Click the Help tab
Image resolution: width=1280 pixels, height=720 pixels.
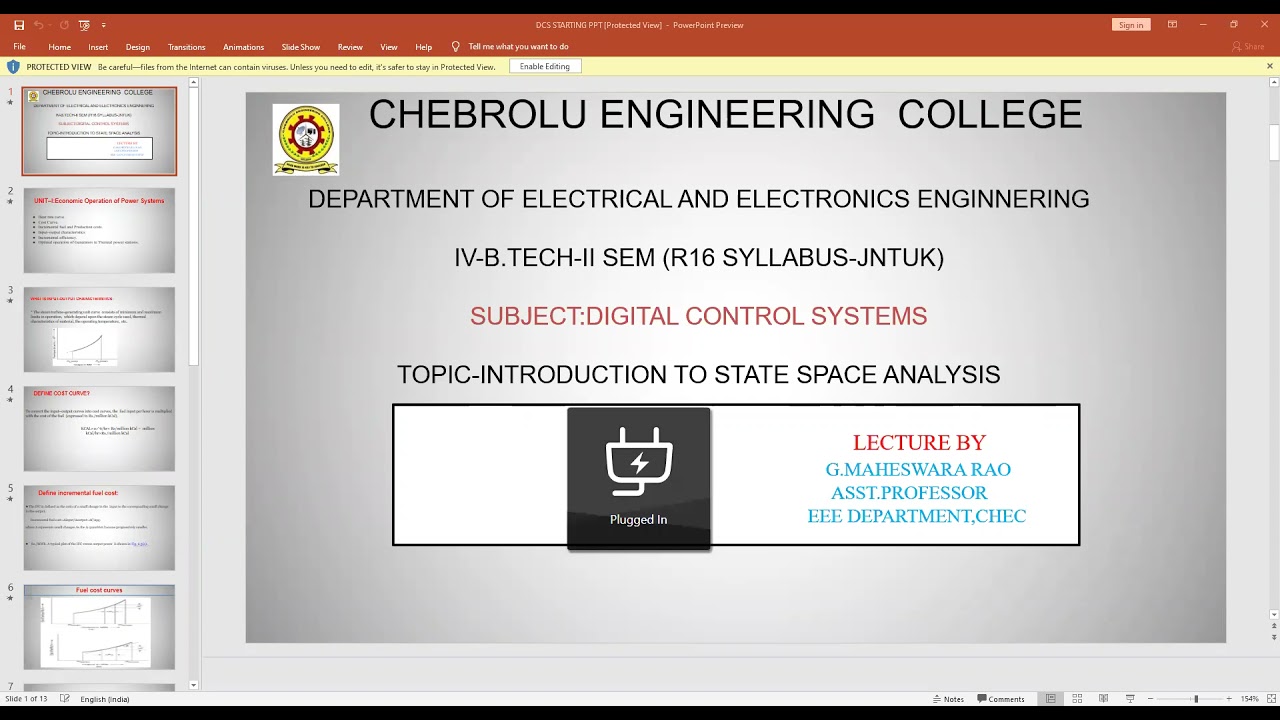[x=424, y=47]
